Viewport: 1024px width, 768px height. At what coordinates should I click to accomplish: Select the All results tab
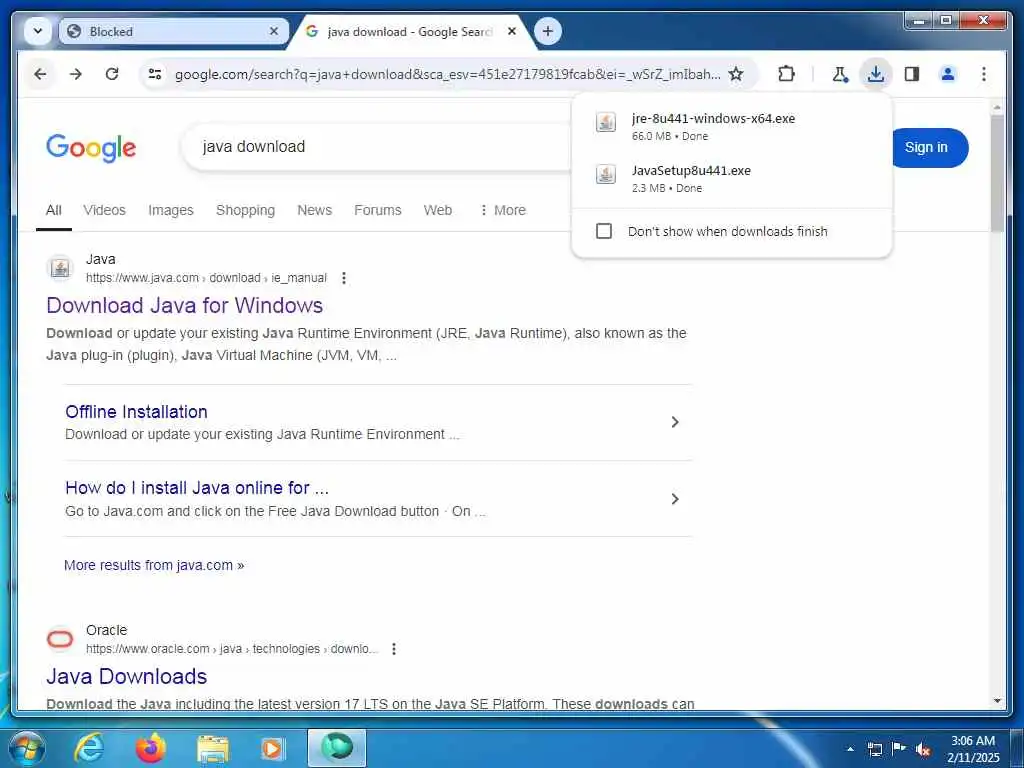(x=54, y=210)
